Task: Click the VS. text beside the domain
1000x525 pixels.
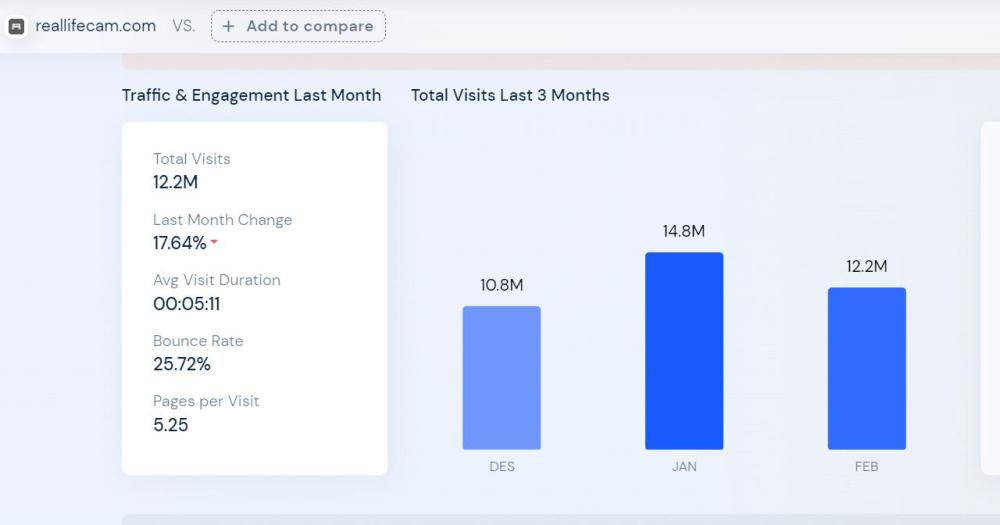Action: point(183,26)
